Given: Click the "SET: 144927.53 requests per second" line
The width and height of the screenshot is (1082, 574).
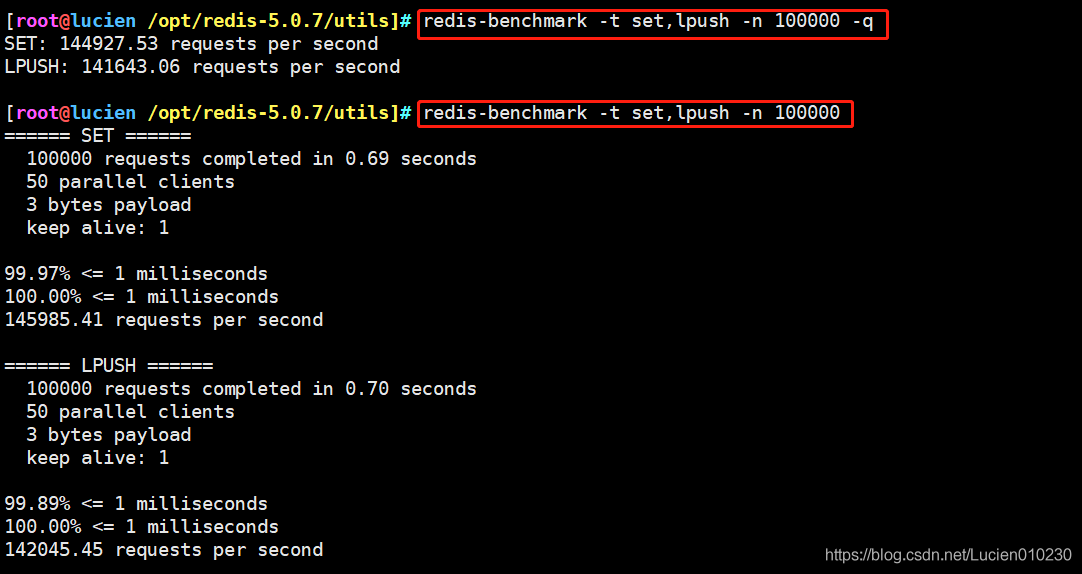Looking at the screenshot, I should (x=191, y=44).
